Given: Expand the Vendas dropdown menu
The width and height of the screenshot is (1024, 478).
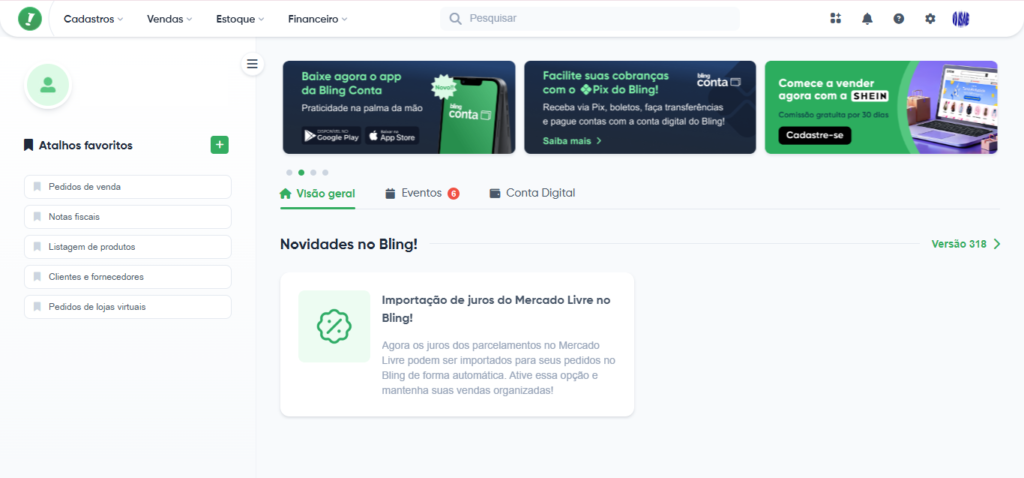Looking at the screenshot, I should 170,19.
